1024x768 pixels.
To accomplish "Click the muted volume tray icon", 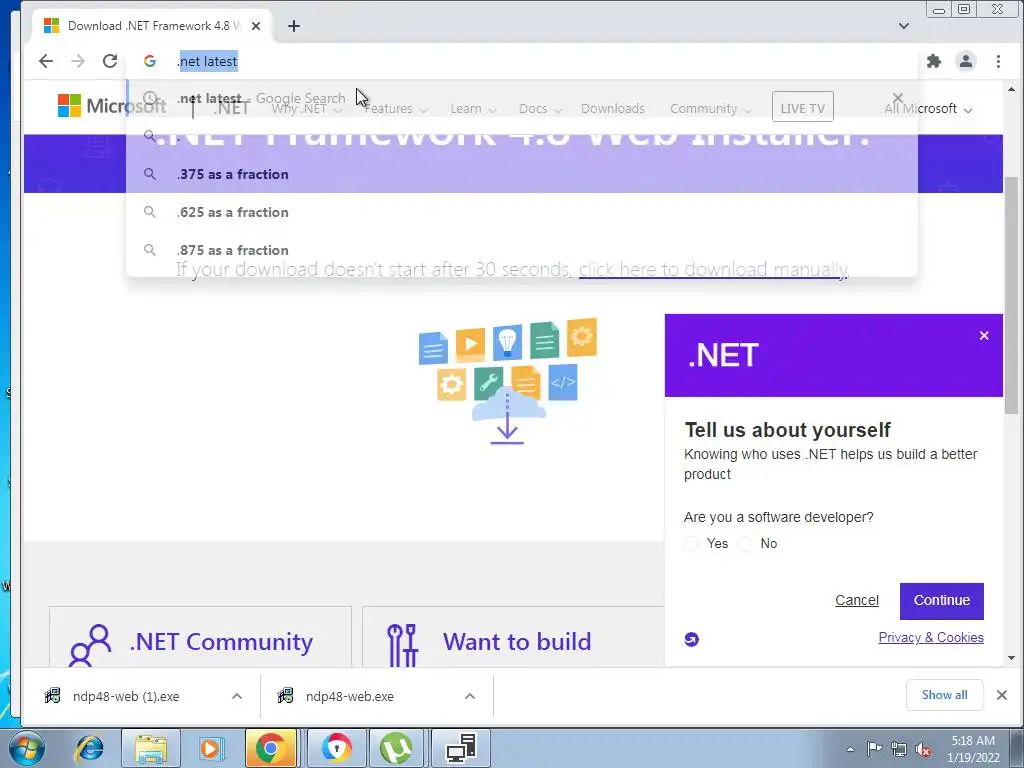I will (923, 750).
